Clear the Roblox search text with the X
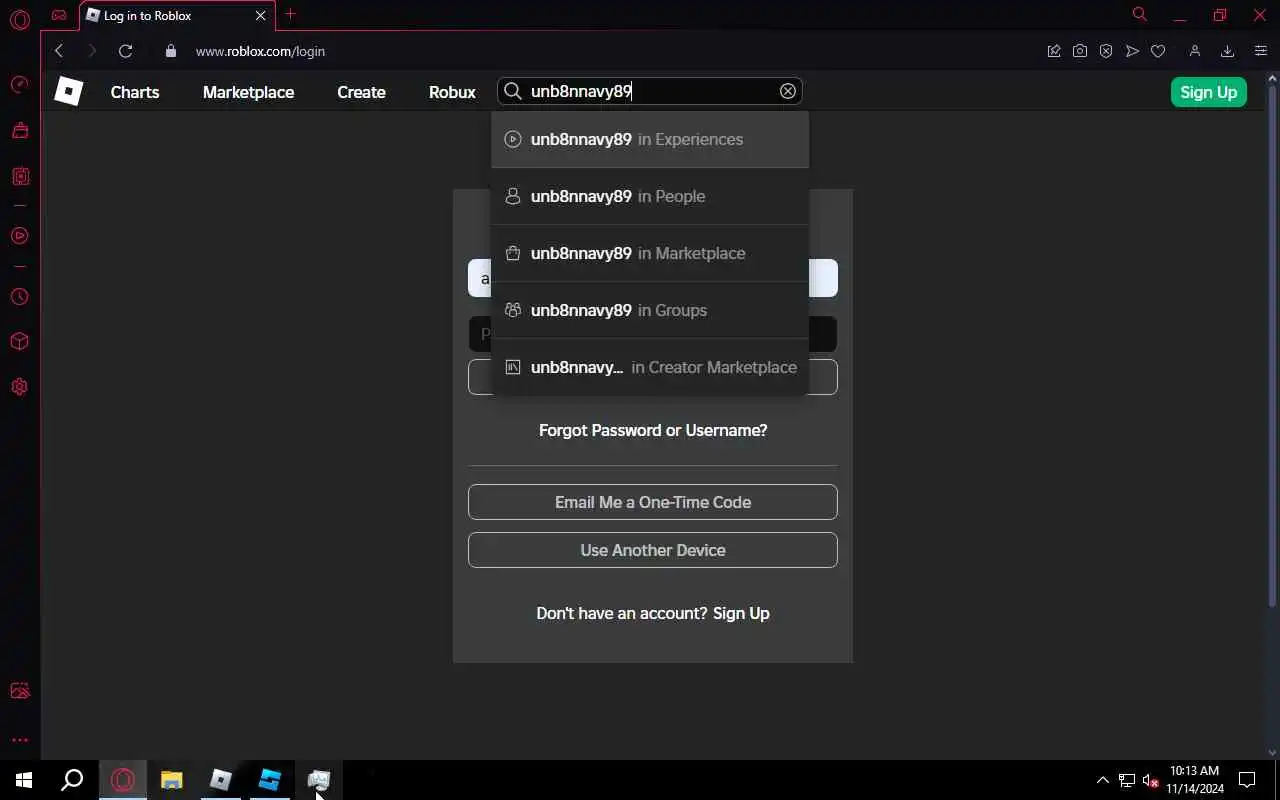 788,91
